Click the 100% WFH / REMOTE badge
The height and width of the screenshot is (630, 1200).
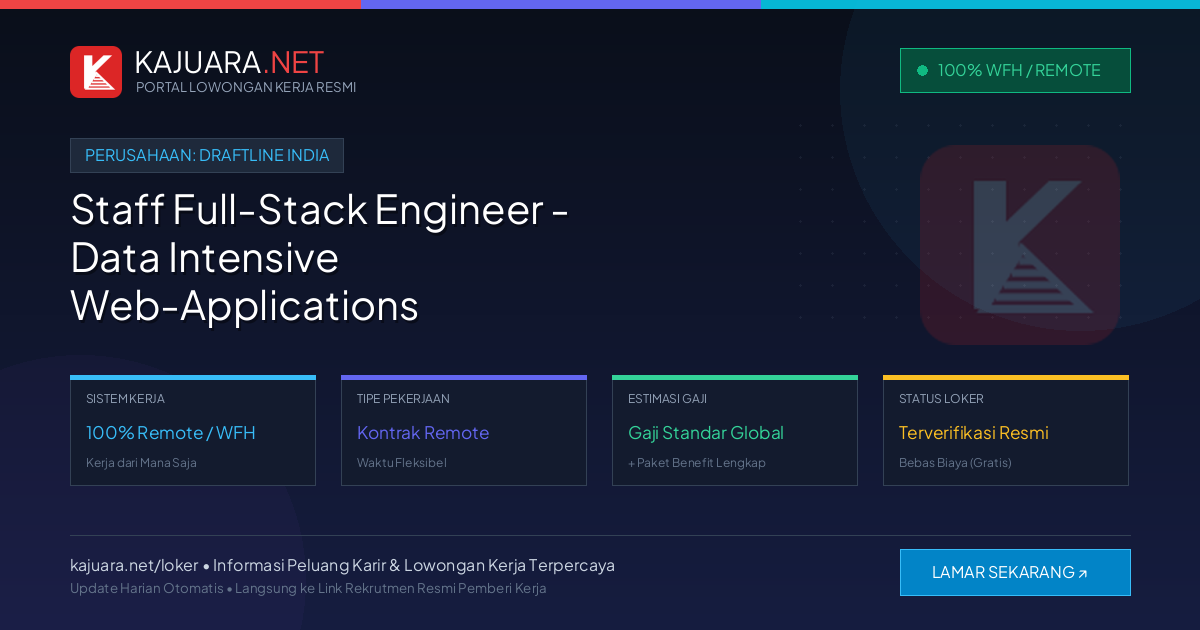(1015, 70)
